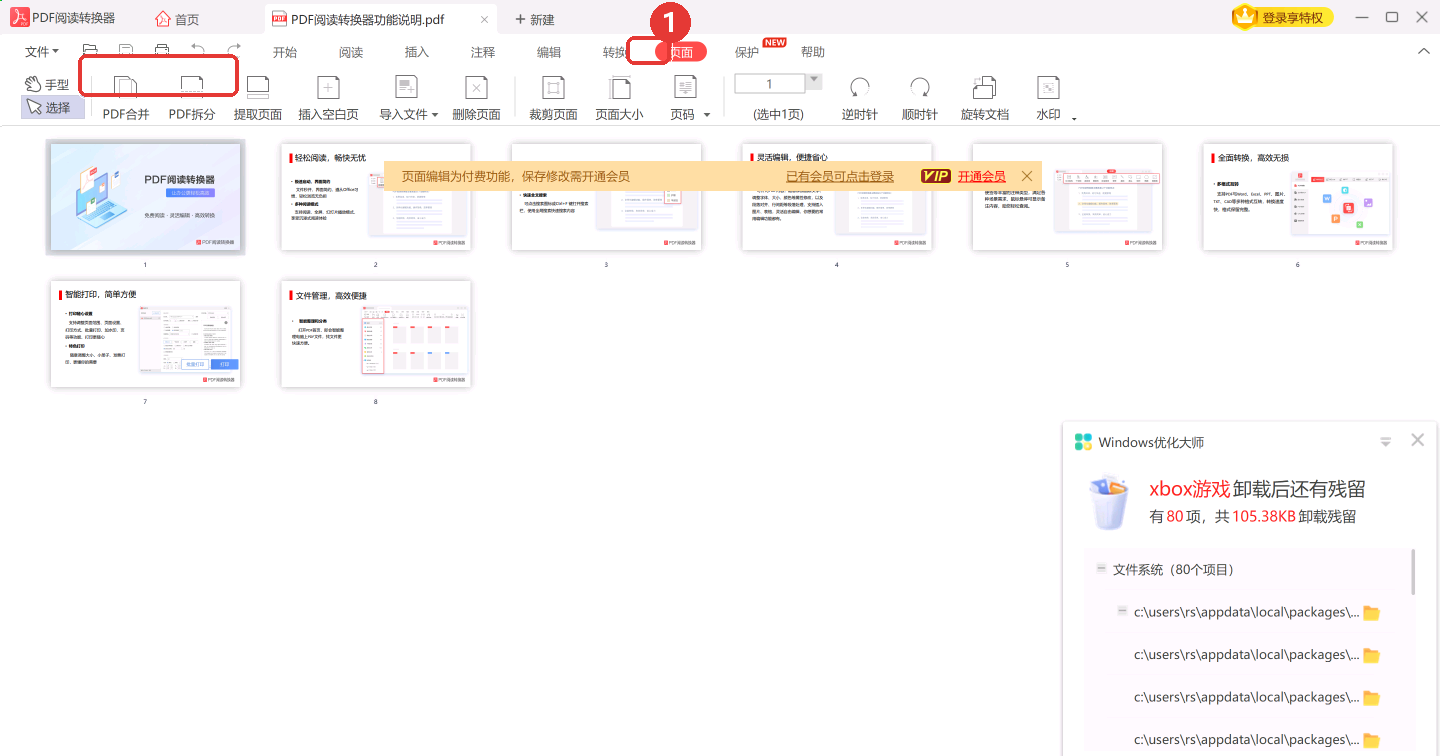Viewport: 1440px width, 756px height.
Task: Click the save icon in quick toolbar
Action: [x=126, y=51]
